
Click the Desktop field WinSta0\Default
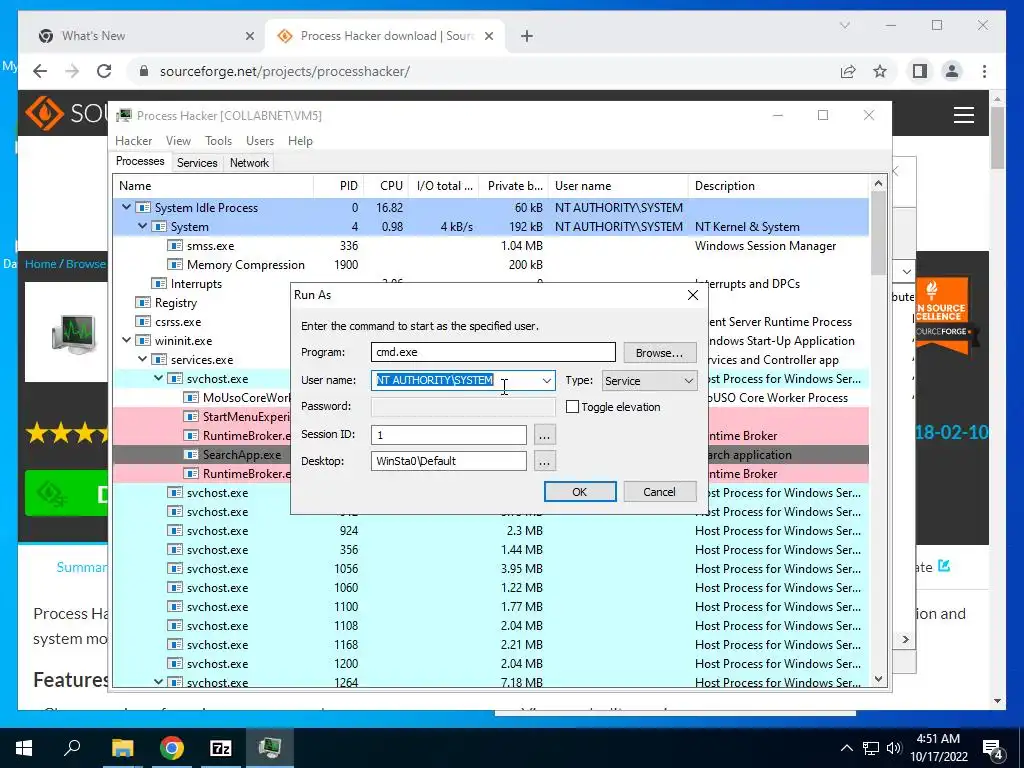[x=449, y=461]
